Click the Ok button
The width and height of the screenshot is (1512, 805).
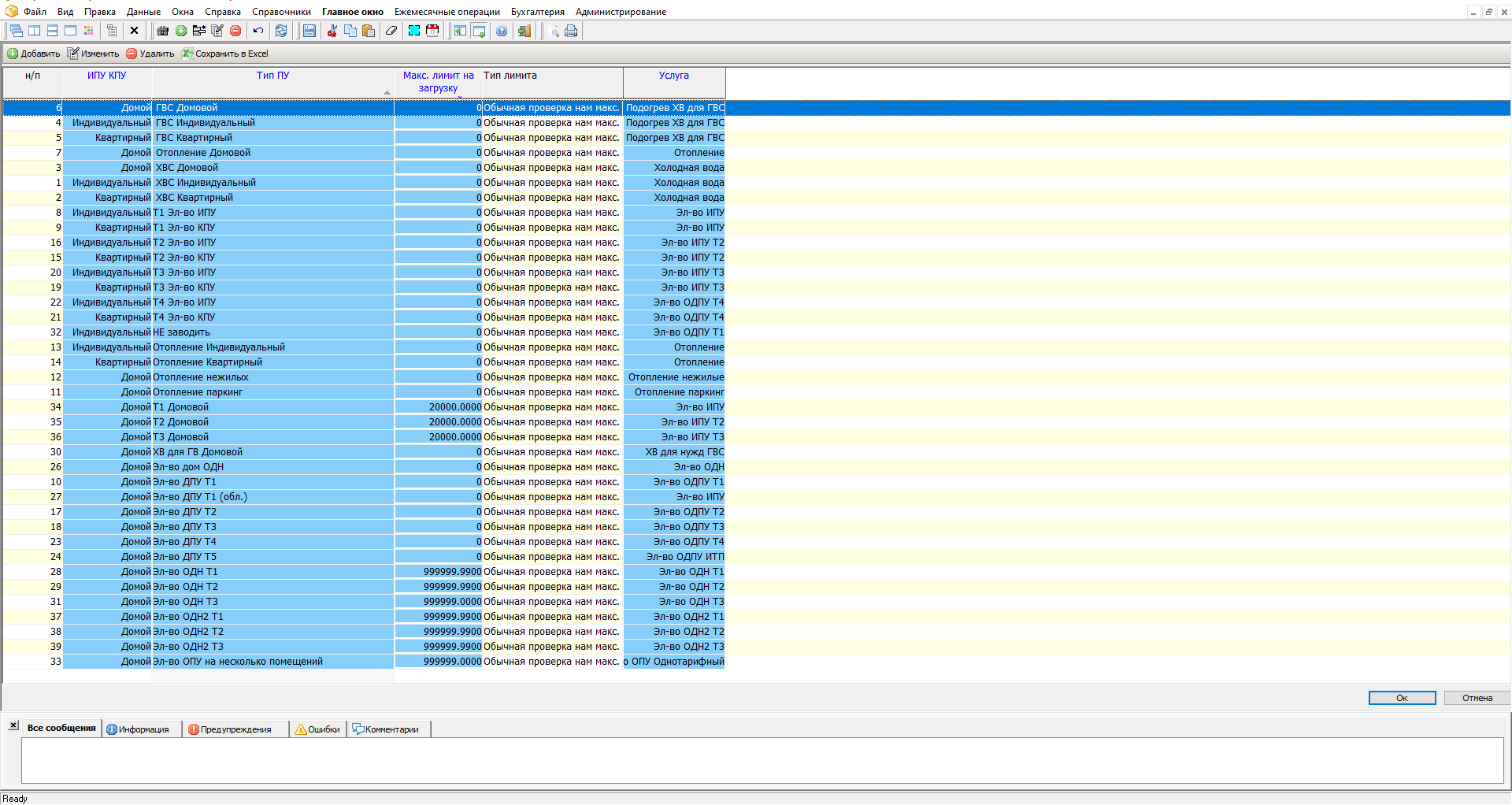point(1402,698)
